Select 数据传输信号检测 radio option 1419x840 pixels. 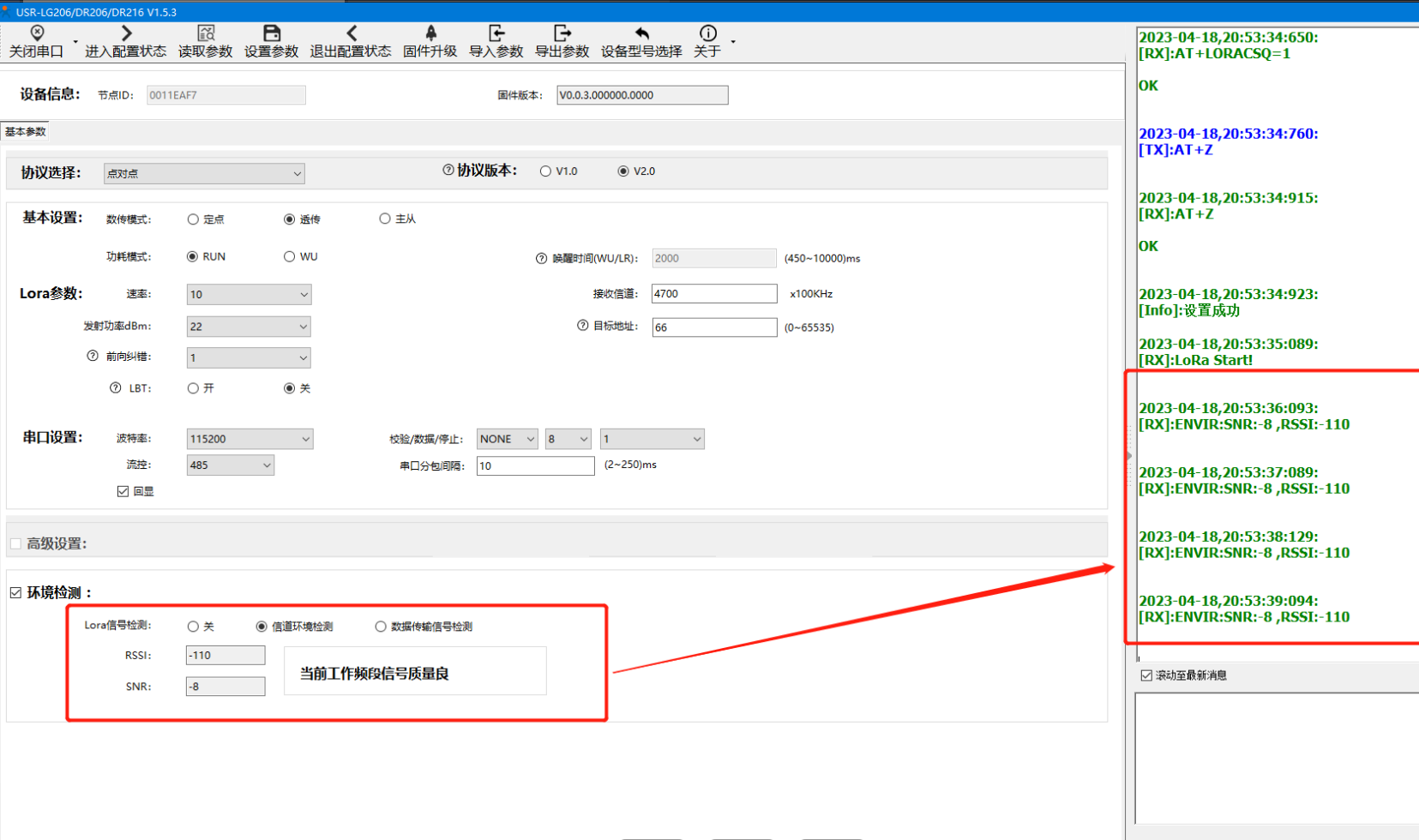[x=381, y=627]
